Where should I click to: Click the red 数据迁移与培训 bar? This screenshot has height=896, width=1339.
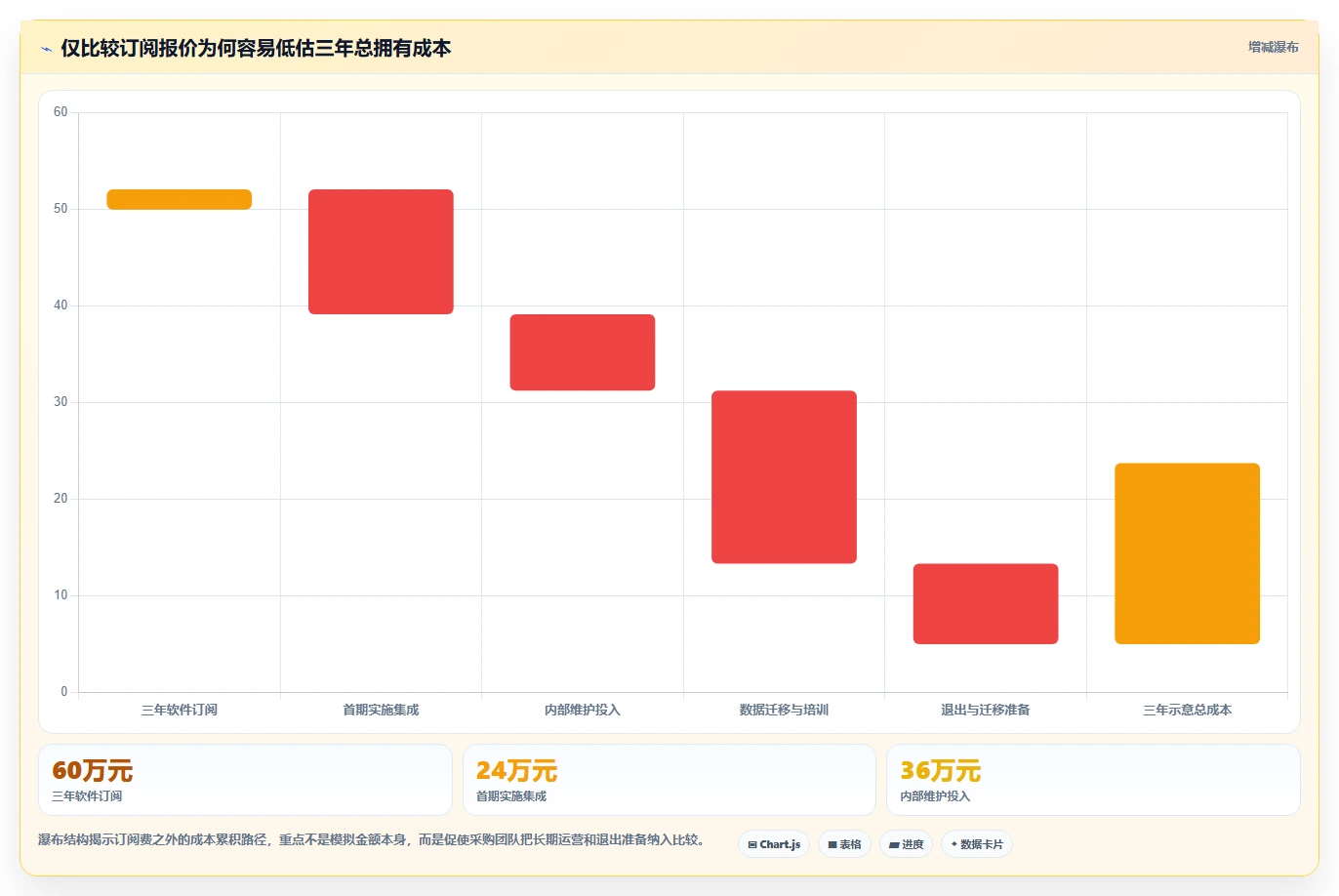click(x=784, y=477)
